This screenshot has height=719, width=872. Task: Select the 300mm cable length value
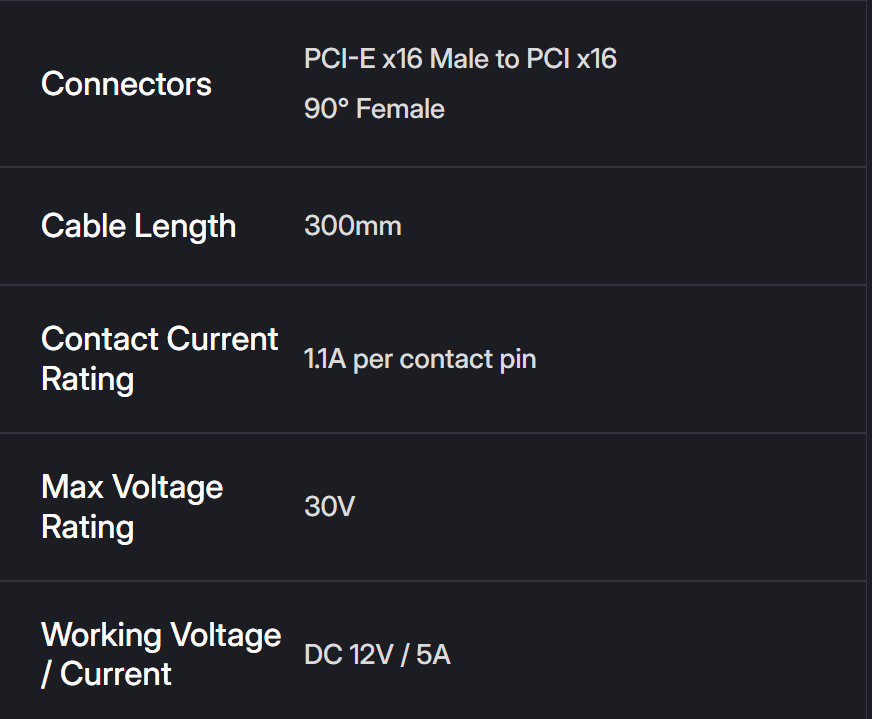[x=352, y=226]
